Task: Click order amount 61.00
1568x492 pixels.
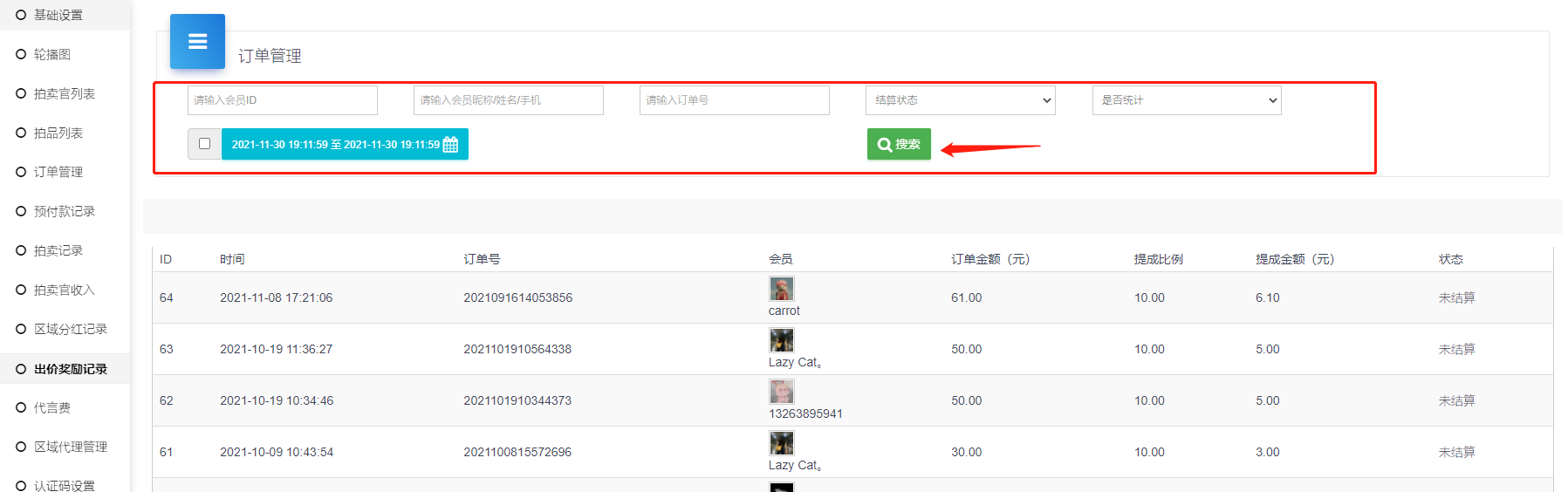Action: pyautogui.click(x=966, y=297)
